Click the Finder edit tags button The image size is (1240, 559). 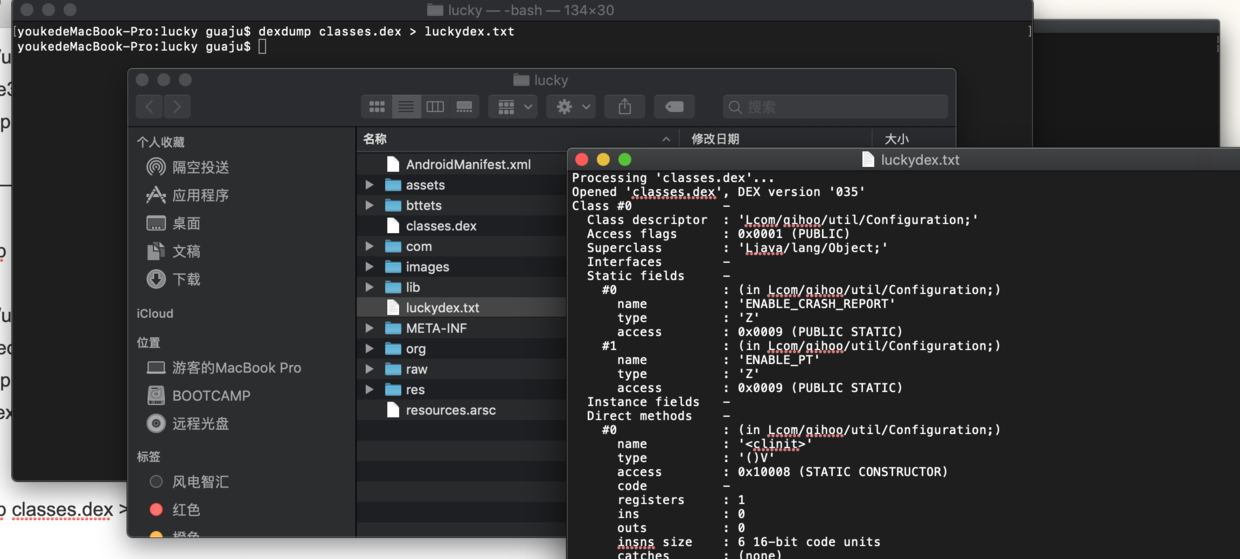(x=674, y=107)
